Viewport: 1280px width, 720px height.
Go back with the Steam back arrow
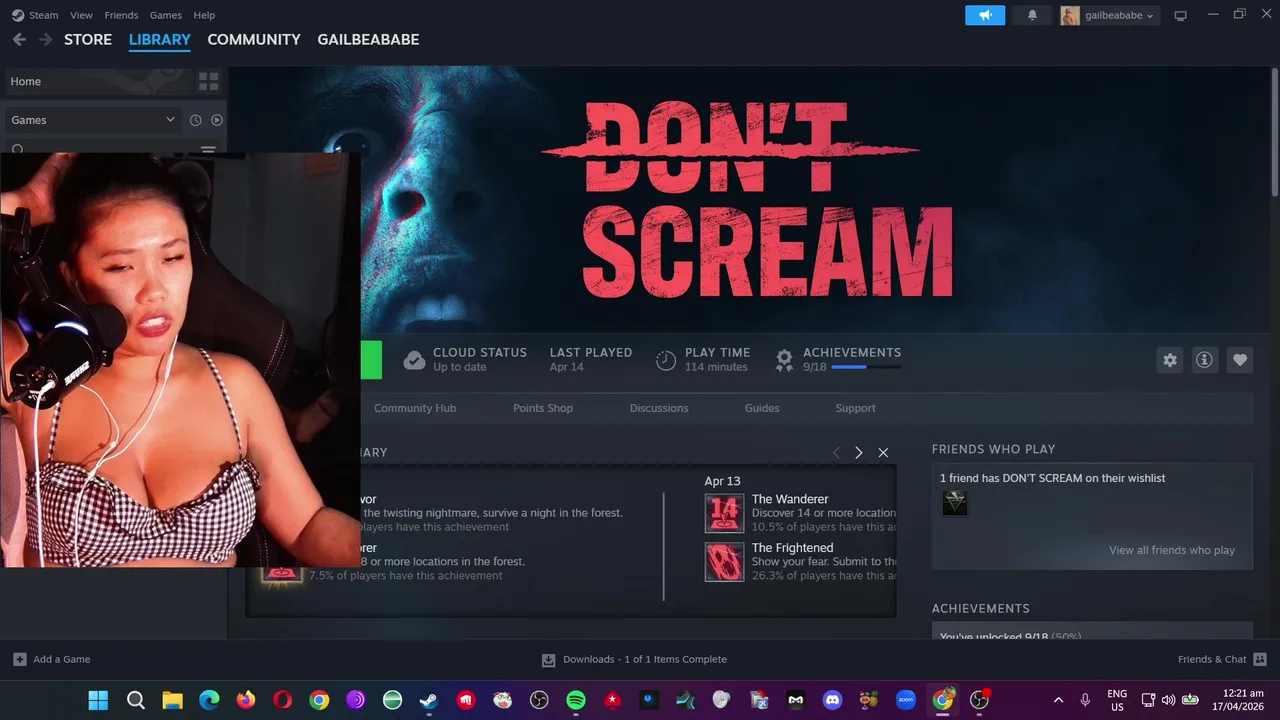point(19,39)
